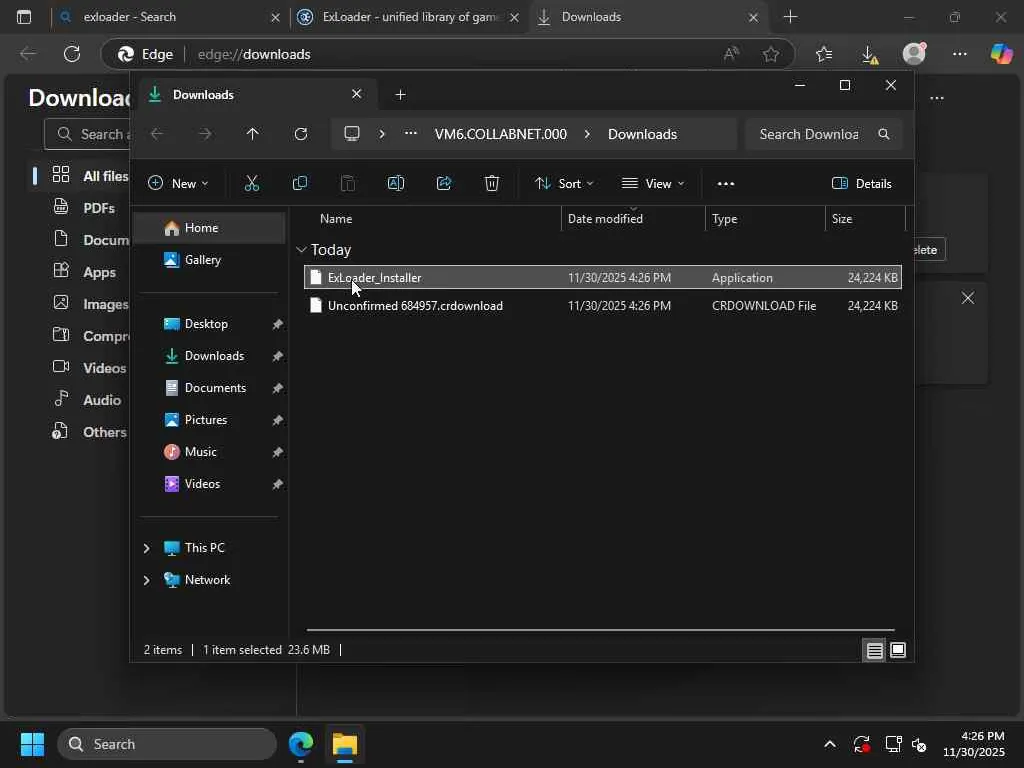Image resolution: width=1024 pixels, height=768 pixels.
Task: Close exloader - Search tab
Action: click(x=276, y=18)
